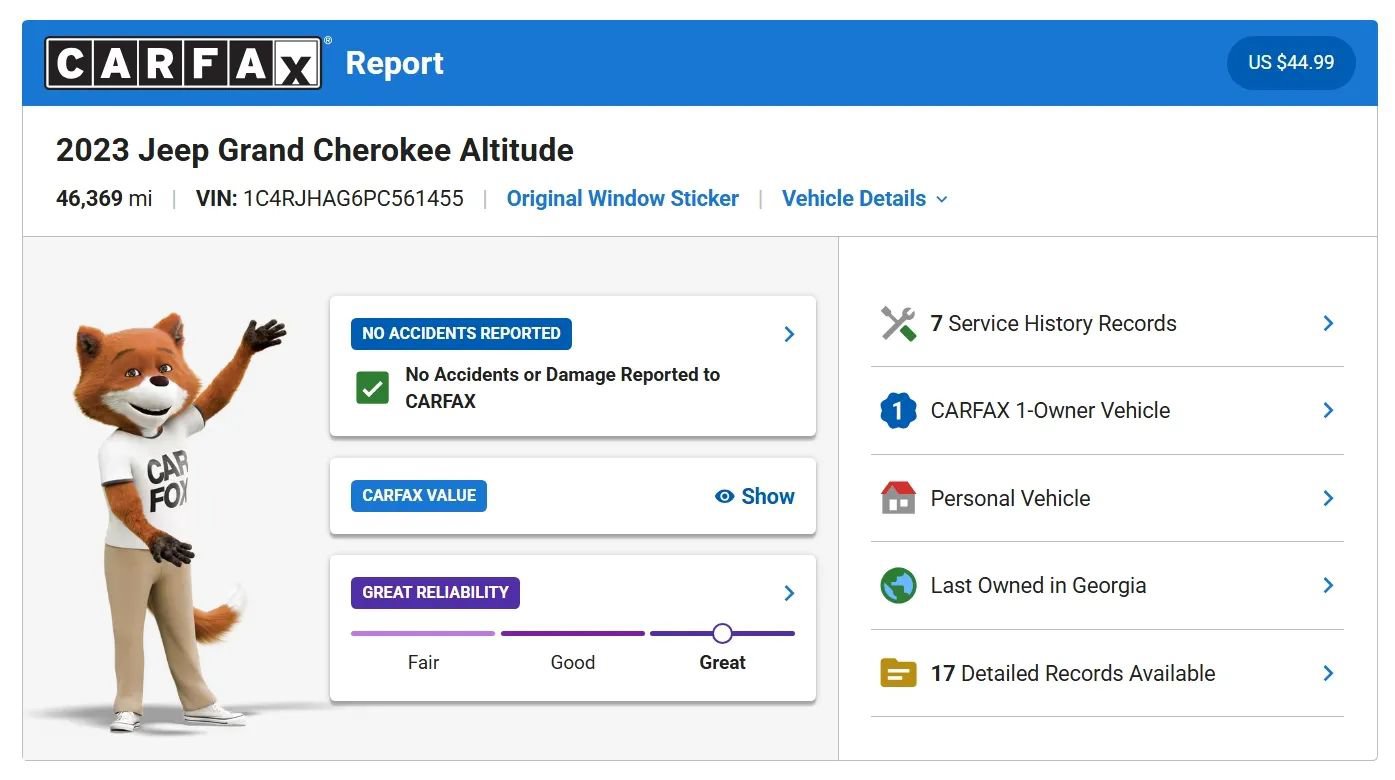The height and width of the screenshot is (780, 1395).
Task: Click the eye icon beside Show
Action: pyautogui.click(x=725, y=496)
